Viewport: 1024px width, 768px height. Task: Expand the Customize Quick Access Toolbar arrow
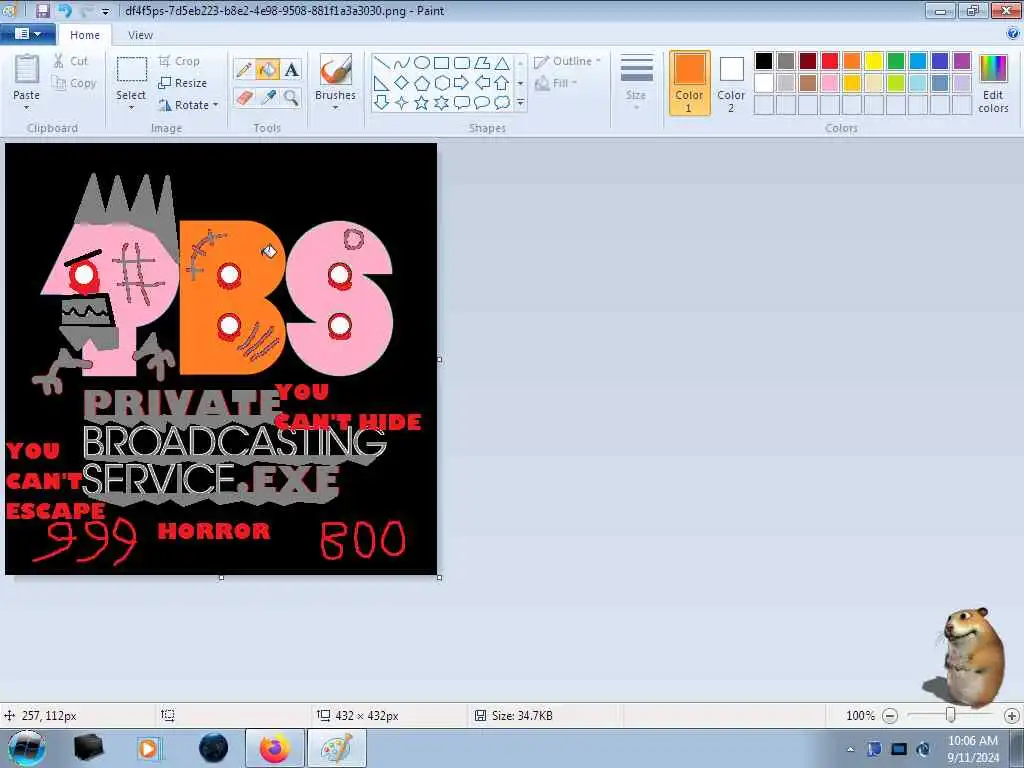pyautogui.click(x=105, y=11)
